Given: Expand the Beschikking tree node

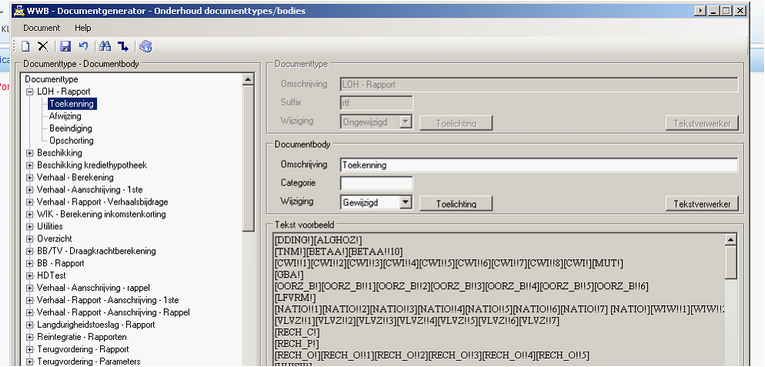Looking at the screenshot, I should coord(30,153).
